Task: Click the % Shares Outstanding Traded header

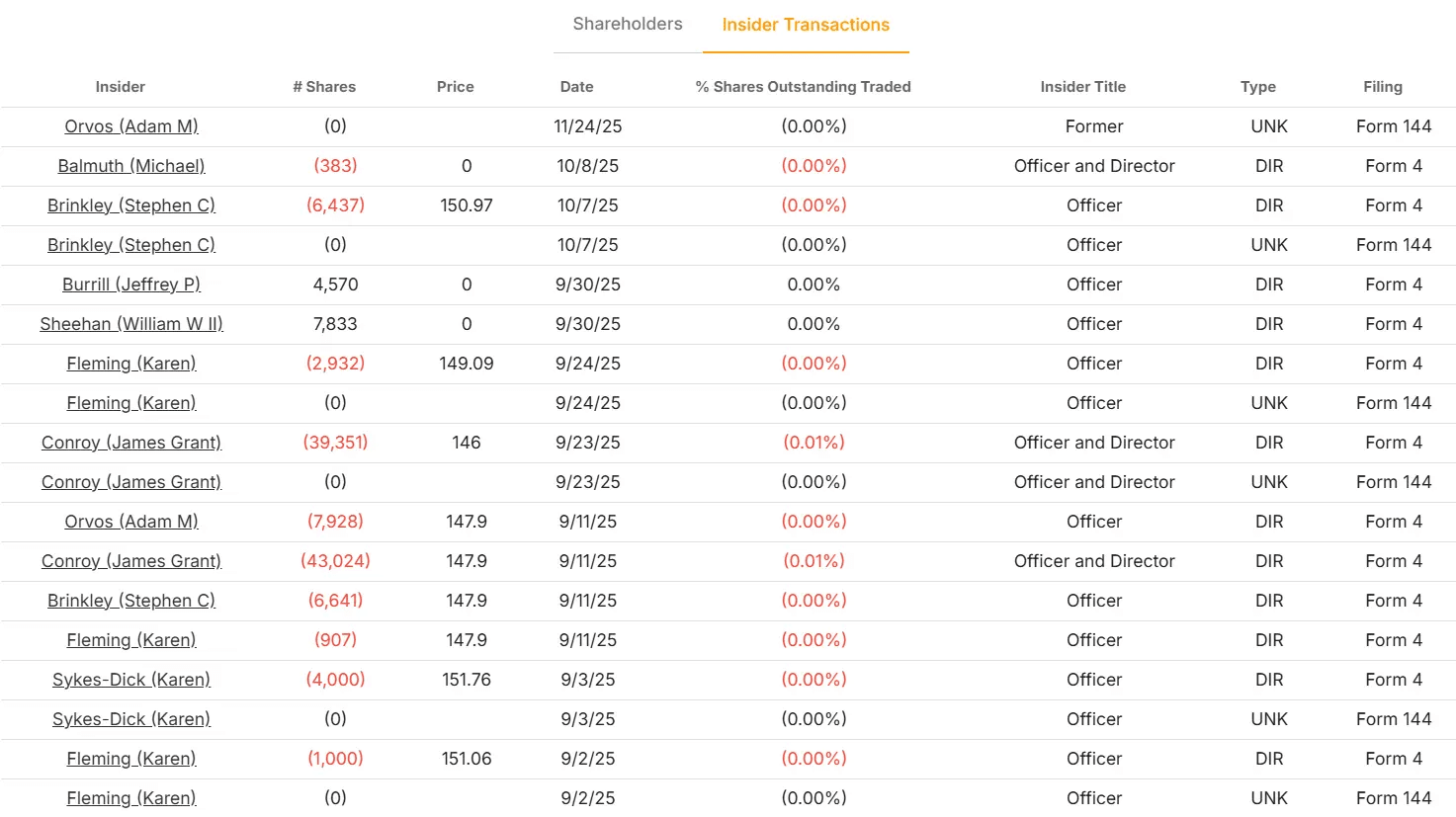Action: [803, 87]
